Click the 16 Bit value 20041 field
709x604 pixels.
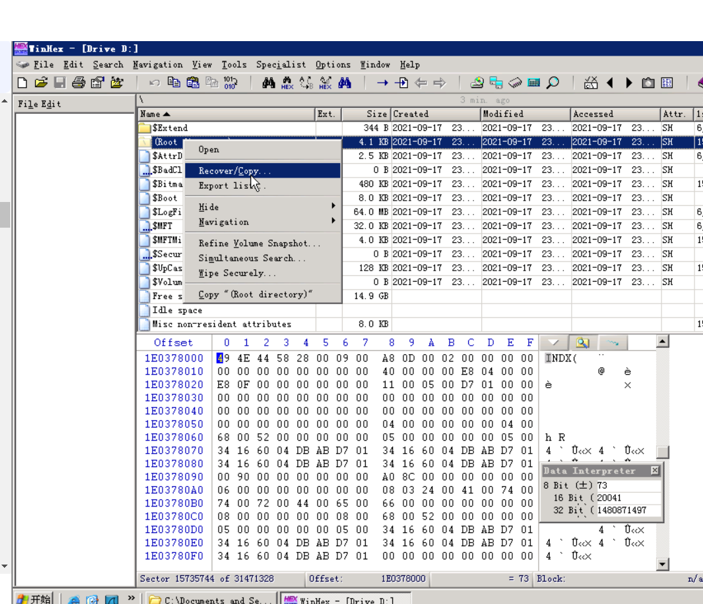click(x=628, y=498)
